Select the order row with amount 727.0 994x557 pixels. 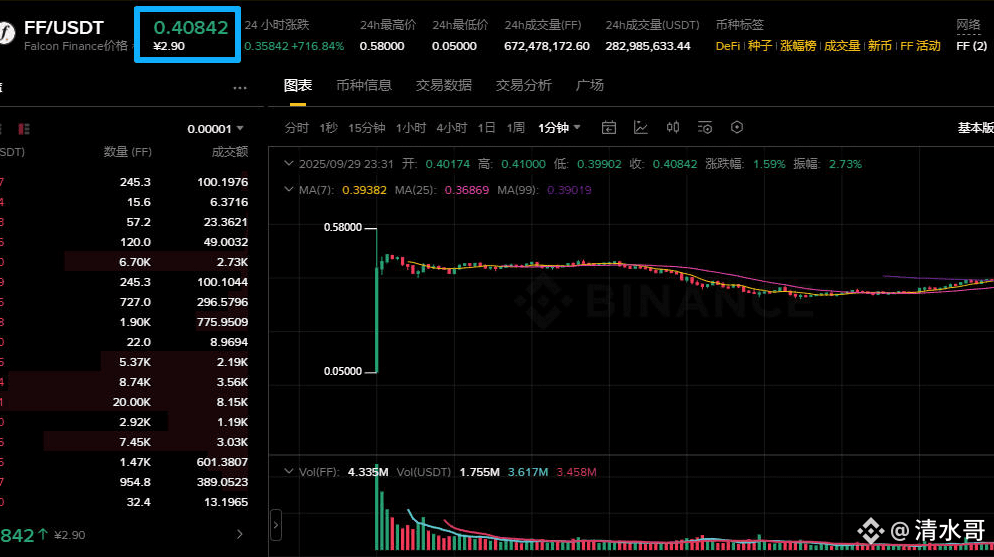pyautogui.click(x=124, y=302)
